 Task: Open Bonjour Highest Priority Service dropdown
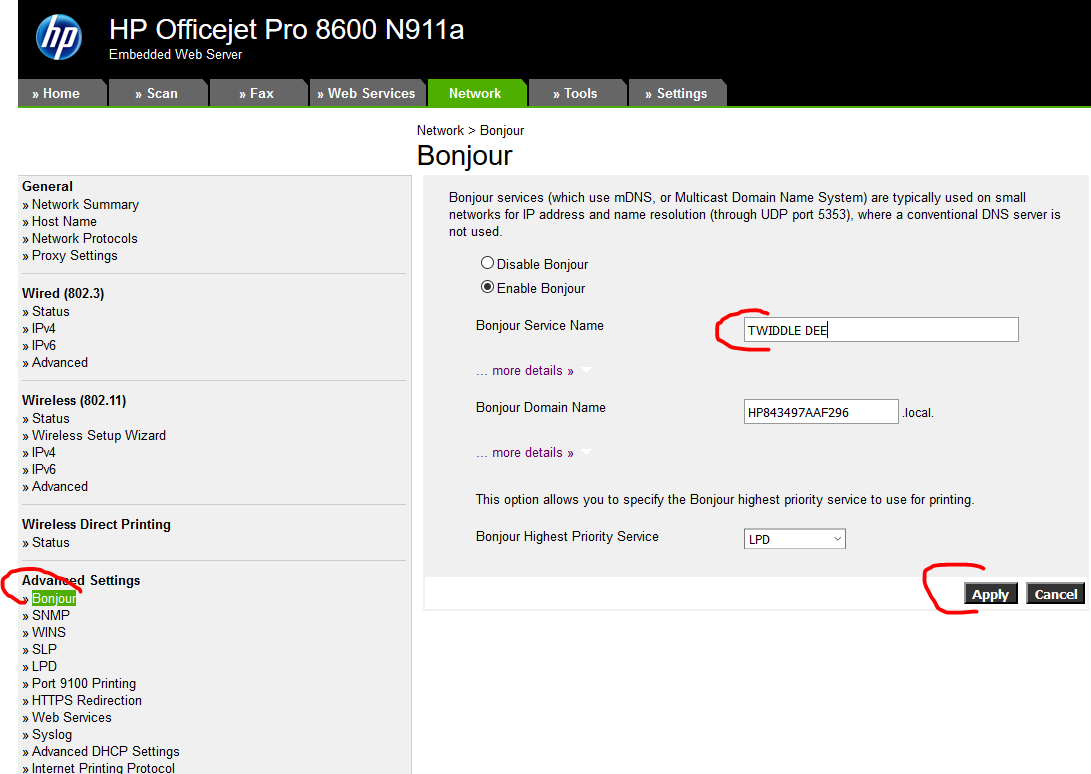(x=795, y=539)
